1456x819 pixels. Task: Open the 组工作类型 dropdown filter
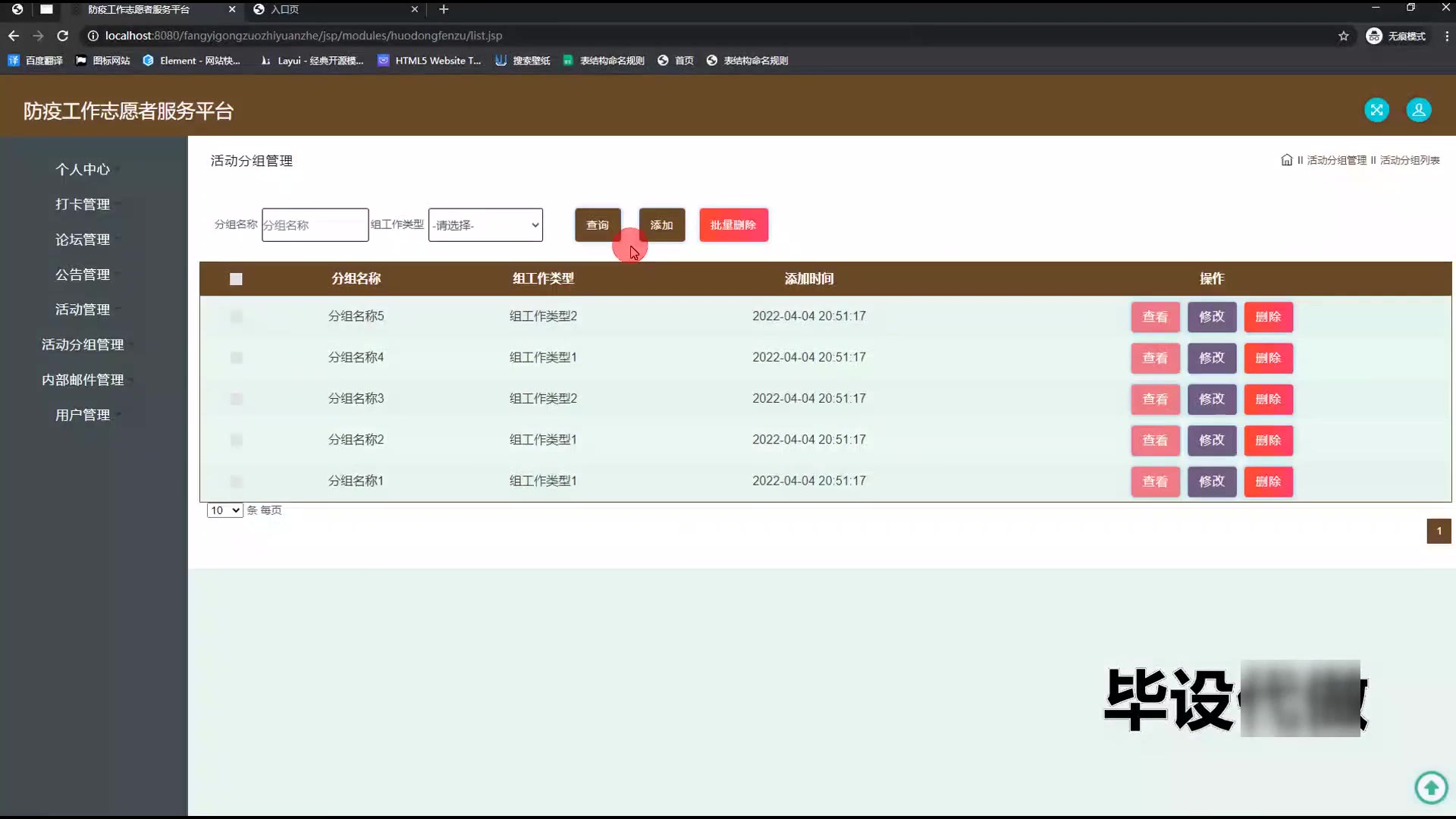pos(485,225)
